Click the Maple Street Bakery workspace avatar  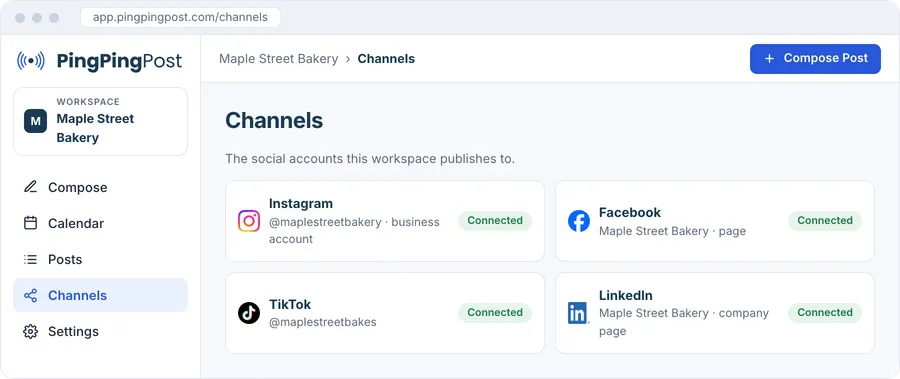tap(36, 121)
